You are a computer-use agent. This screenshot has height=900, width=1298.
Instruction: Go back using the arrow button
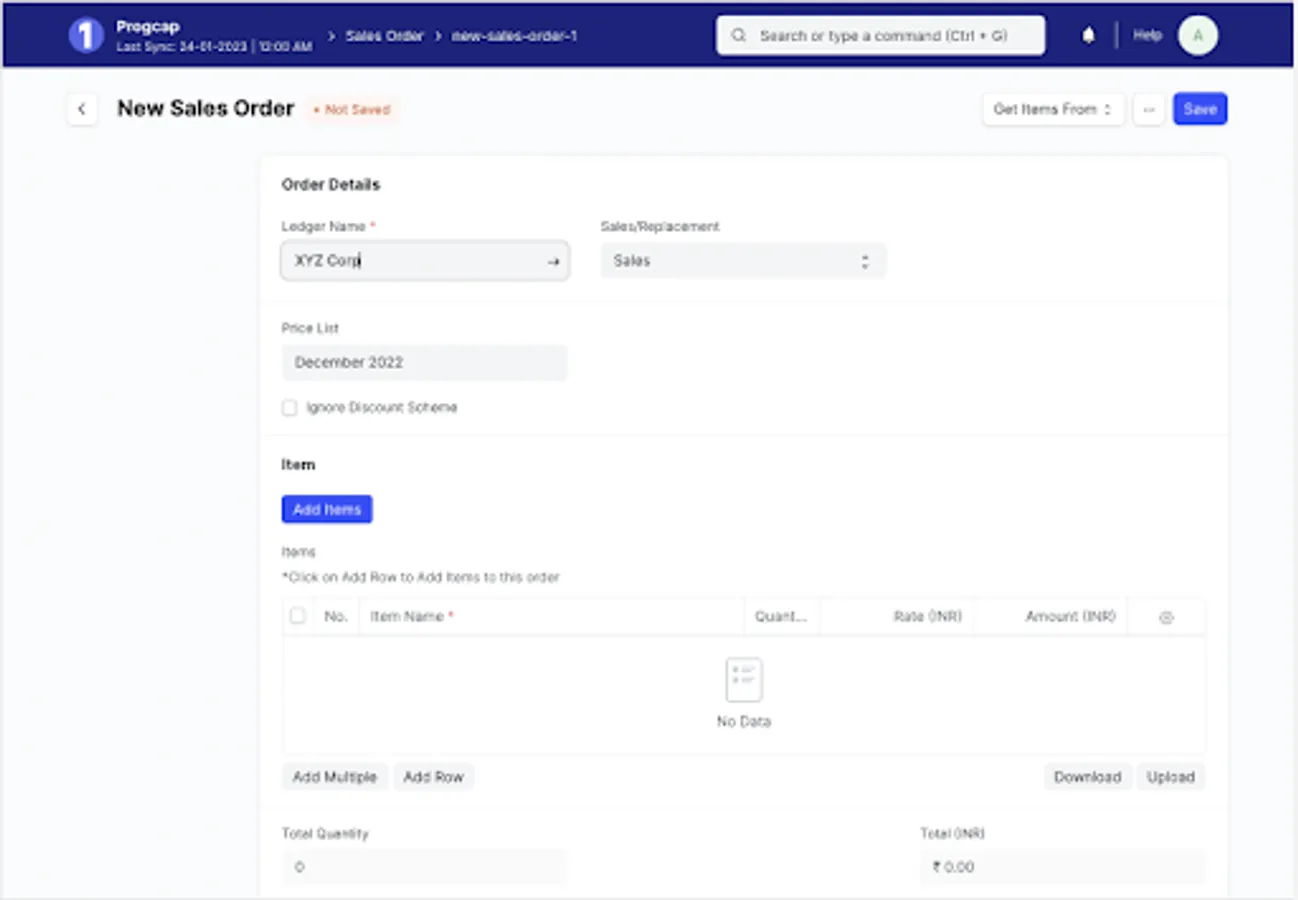[x=82, y=109]
